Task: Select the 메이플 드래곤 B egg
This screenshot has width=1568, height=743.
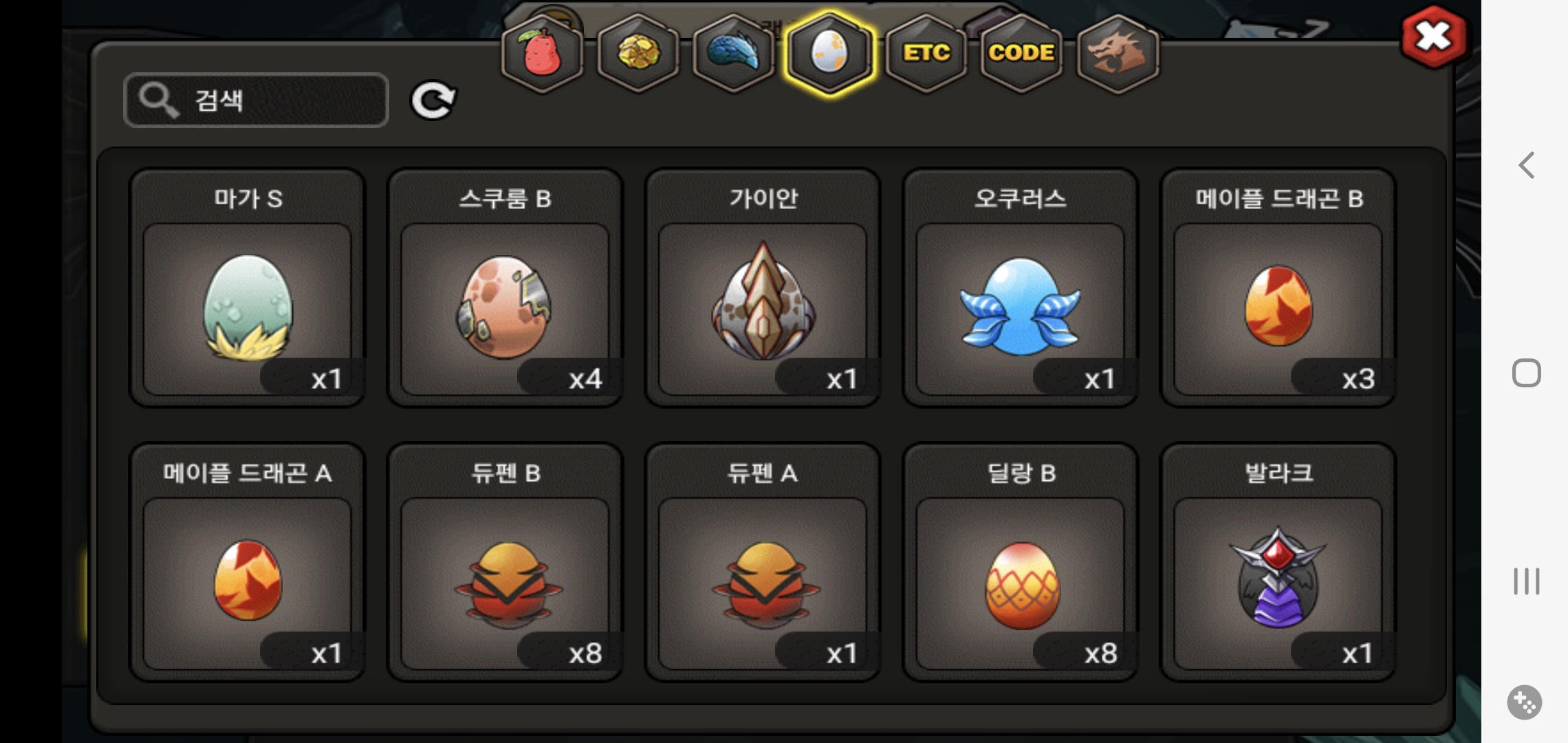Action: 1278,288
